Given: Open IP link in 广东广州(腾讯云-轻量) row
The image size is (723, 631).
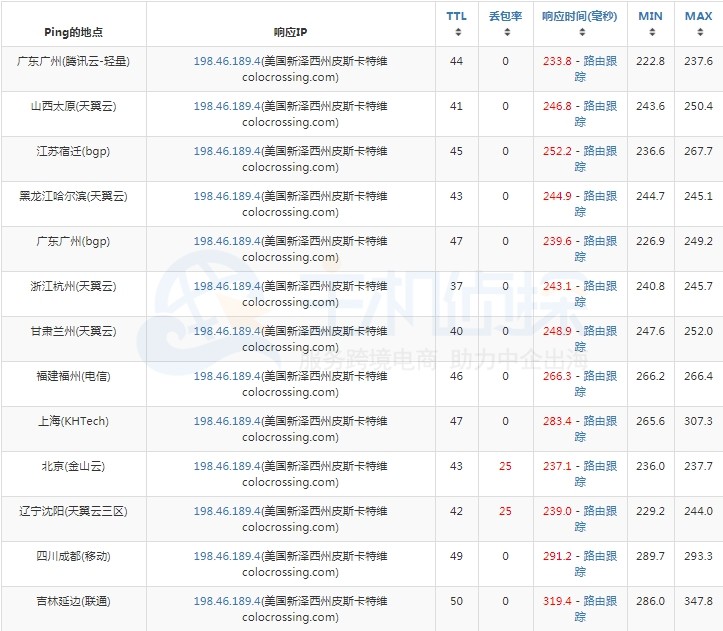Looking at the screenshot, I should click(227, 61).
